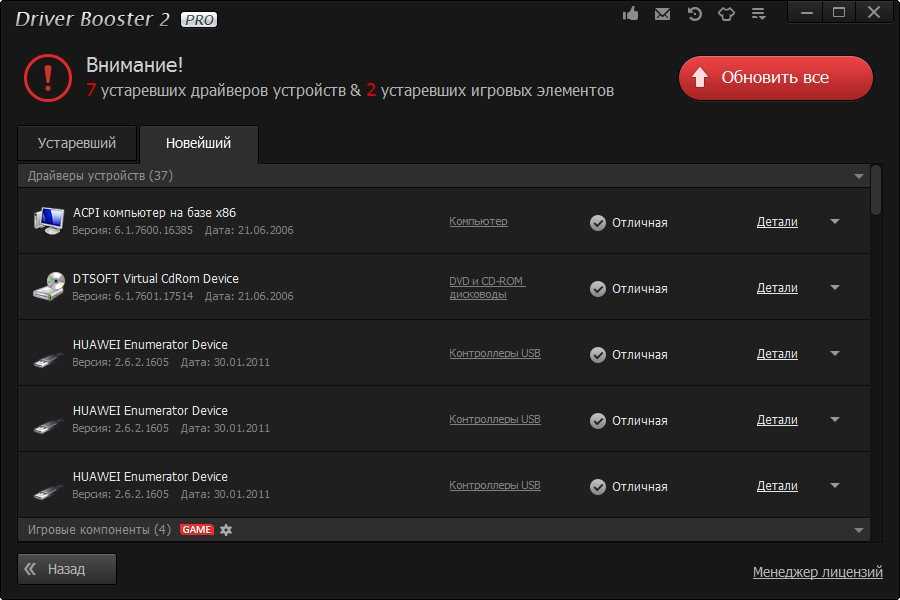Expand the Игровые компоненты (4) section

[858, 529]
